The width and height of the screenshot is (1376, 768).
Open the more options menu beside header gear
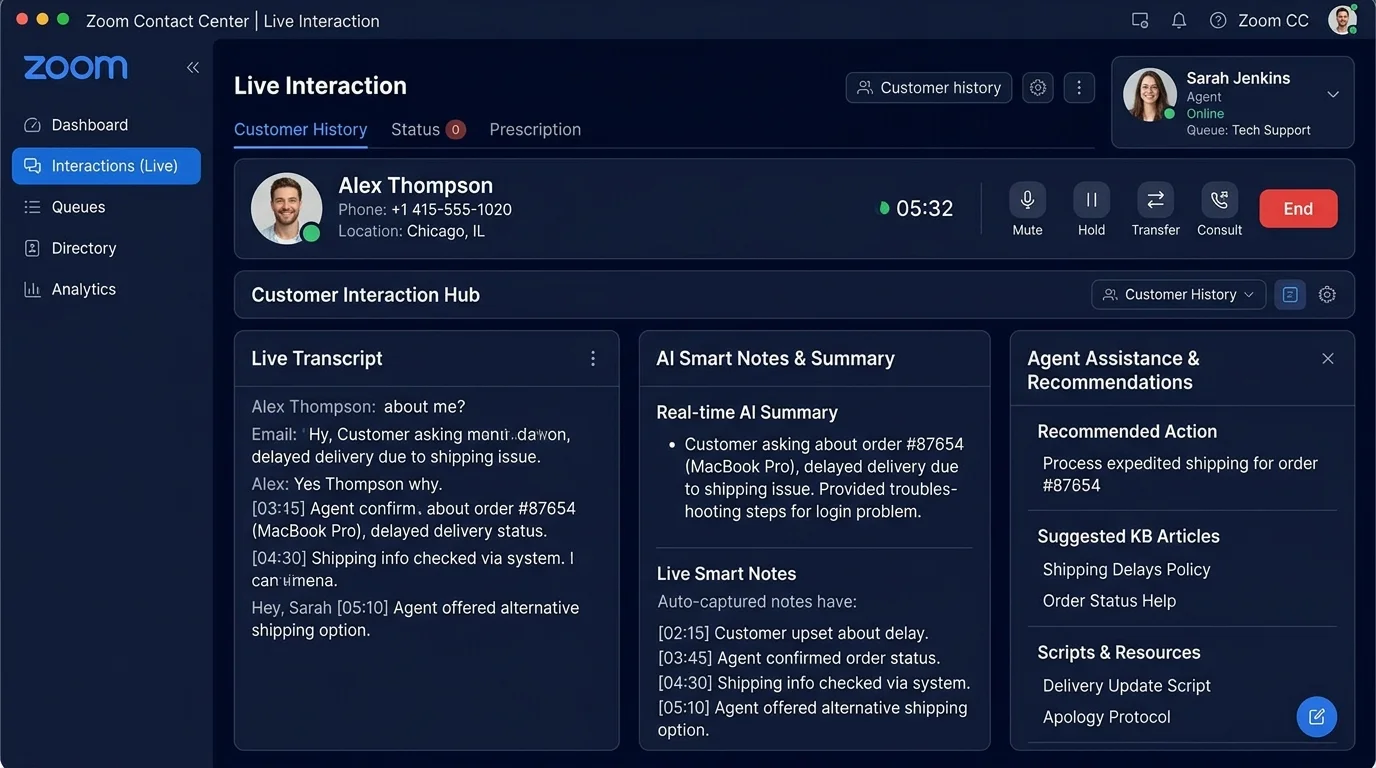tap(1079, 88)
